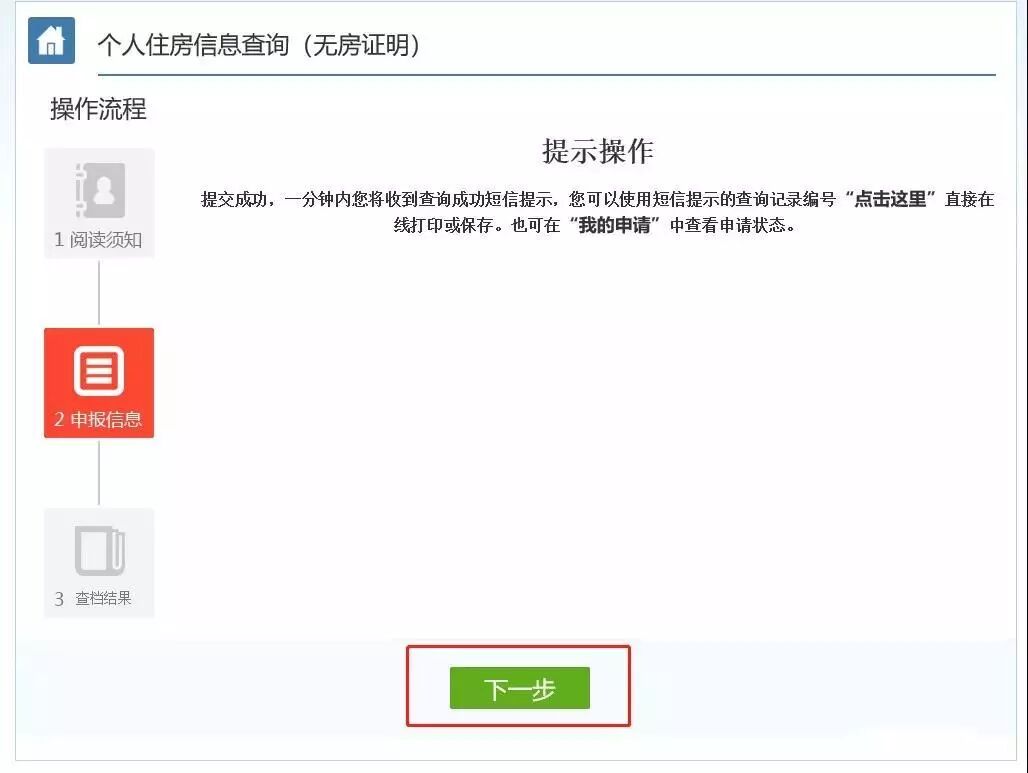Image resolution: width=1028 pixels, height=773 pixels.
Task: Select the 操作流程 heading
Action: pyautogui.click(x=98, y=109)
